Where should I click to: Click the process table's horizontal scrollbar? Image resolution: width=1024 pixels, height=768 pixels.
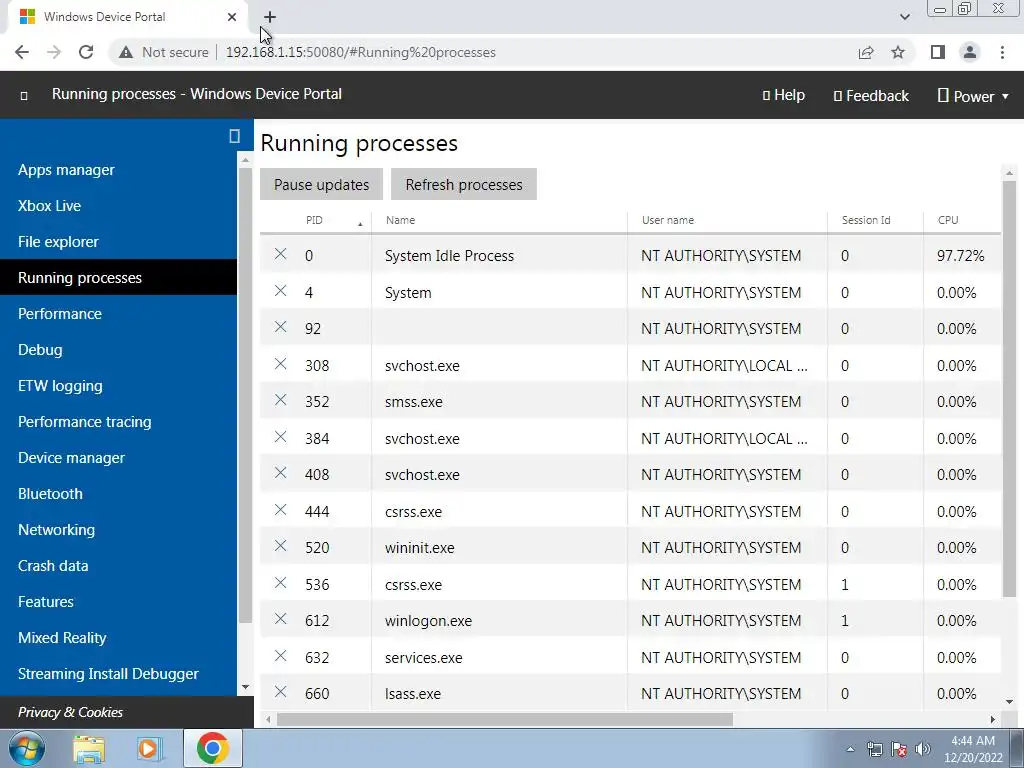click(x=505, y=719)
